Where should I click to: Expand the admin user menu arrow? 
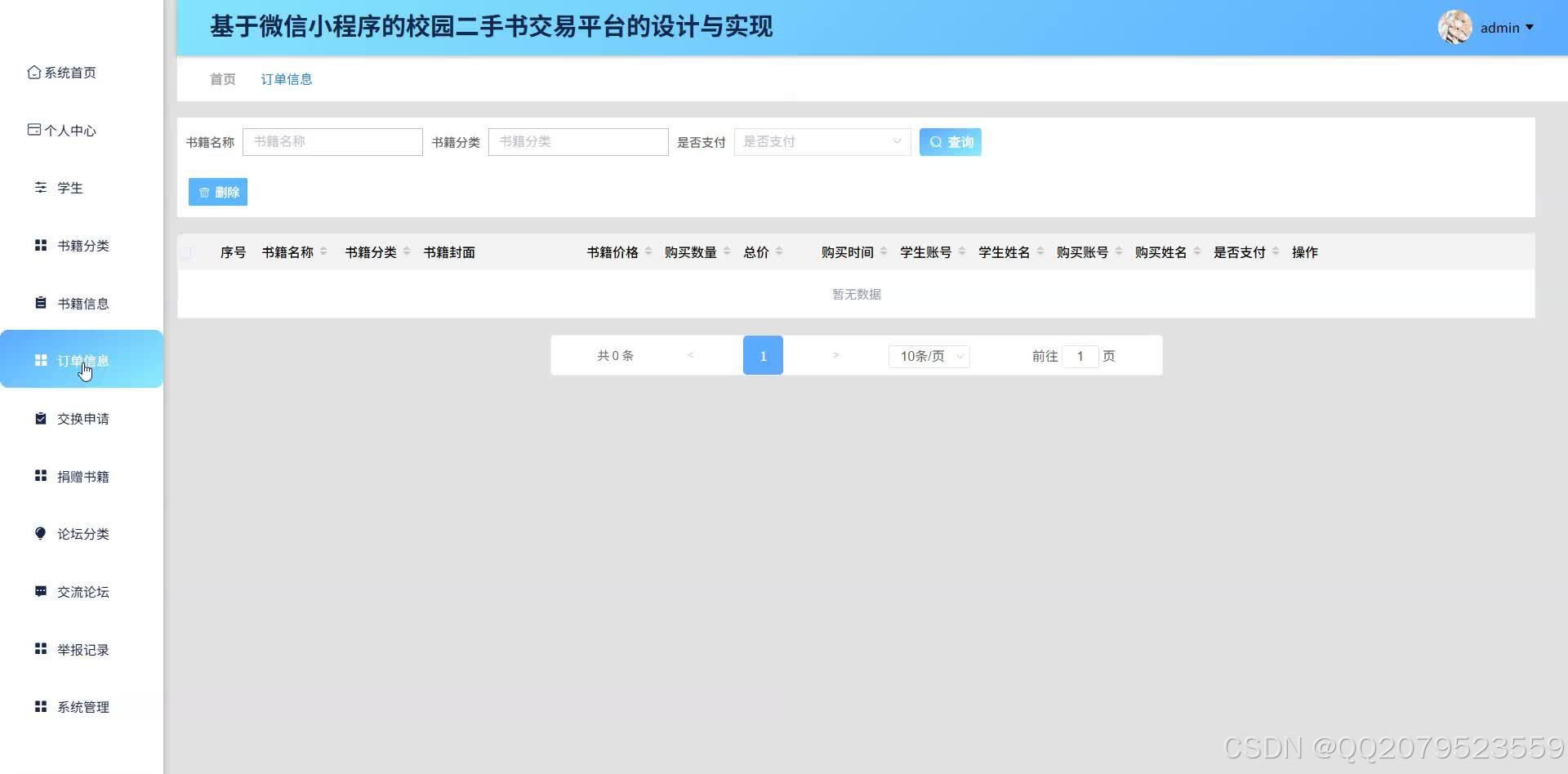tap(1530, 28)
